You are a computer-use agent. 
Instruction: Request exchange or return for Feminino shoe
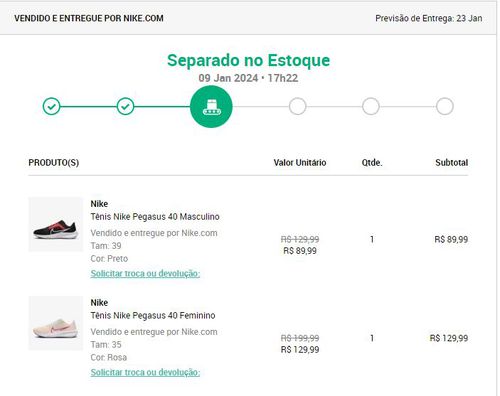(x=145, y=372)
